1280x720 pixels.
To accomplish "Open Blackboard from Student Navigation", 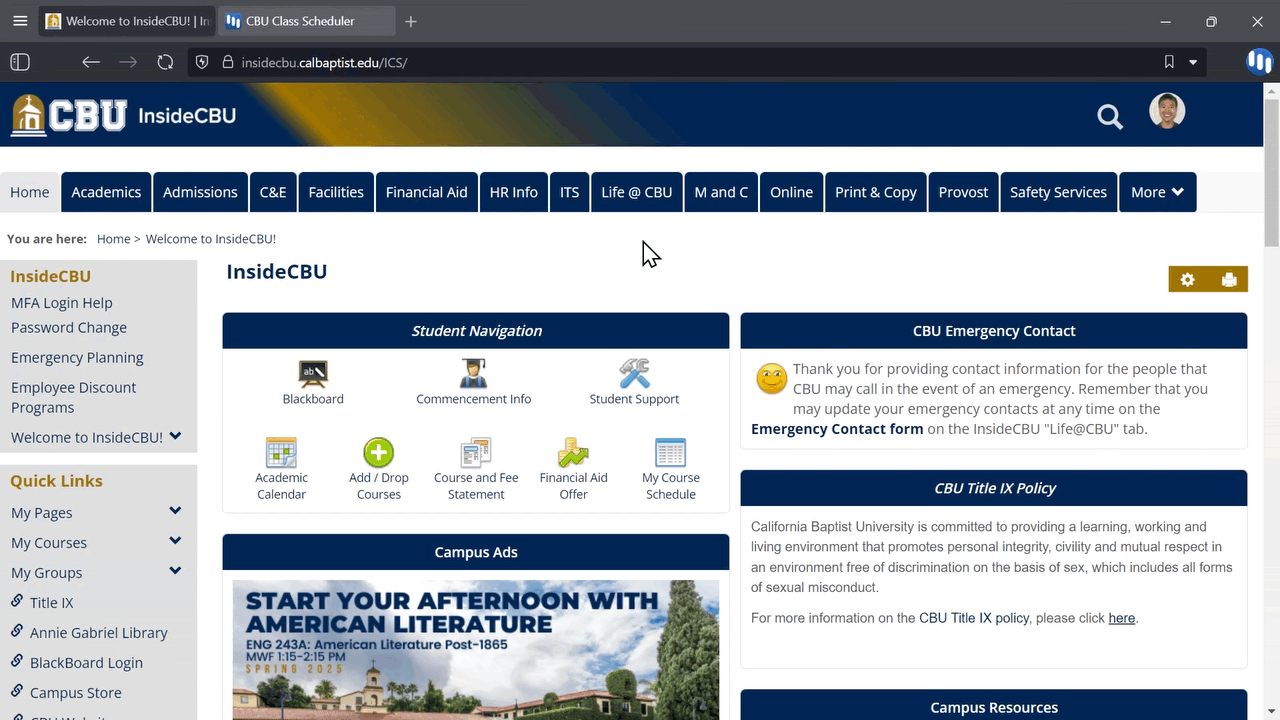I will coord(313,380).
